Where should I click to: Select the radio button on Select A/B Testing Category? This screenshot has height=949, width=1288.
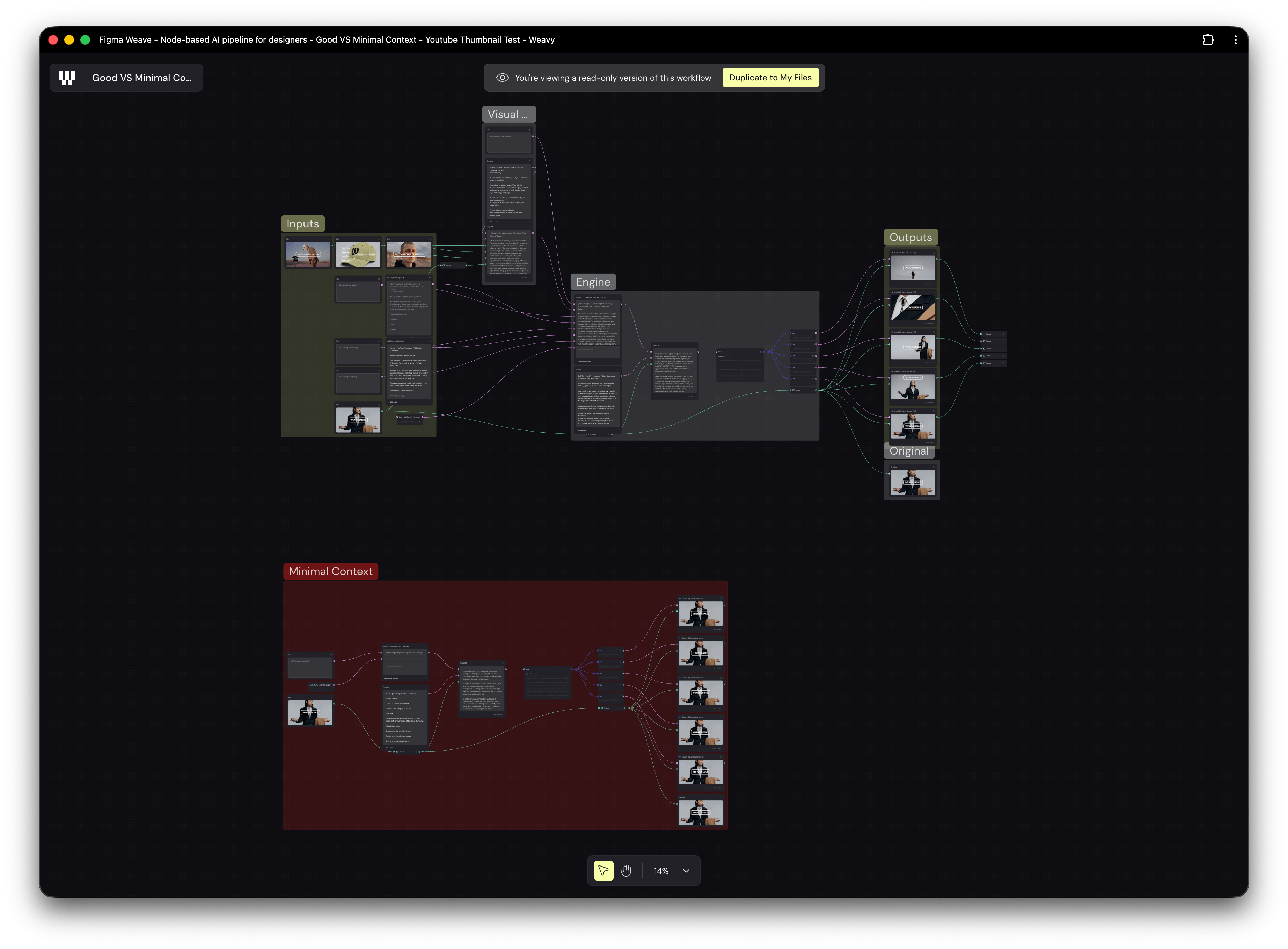point(397,417)
